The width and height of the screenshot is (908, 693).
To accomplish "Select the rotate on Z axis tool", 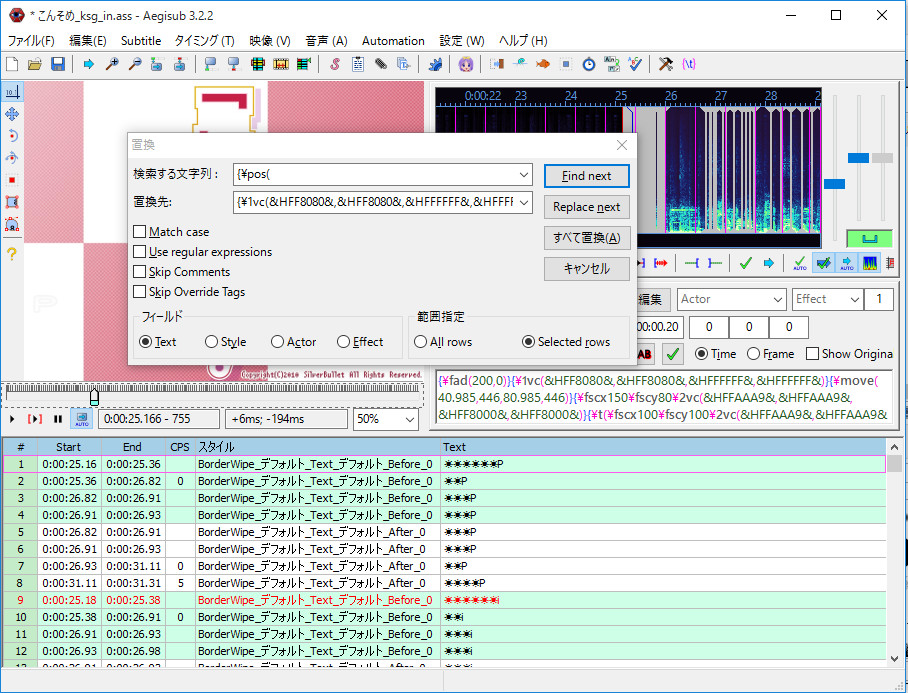I will click(x=12, y=136).
